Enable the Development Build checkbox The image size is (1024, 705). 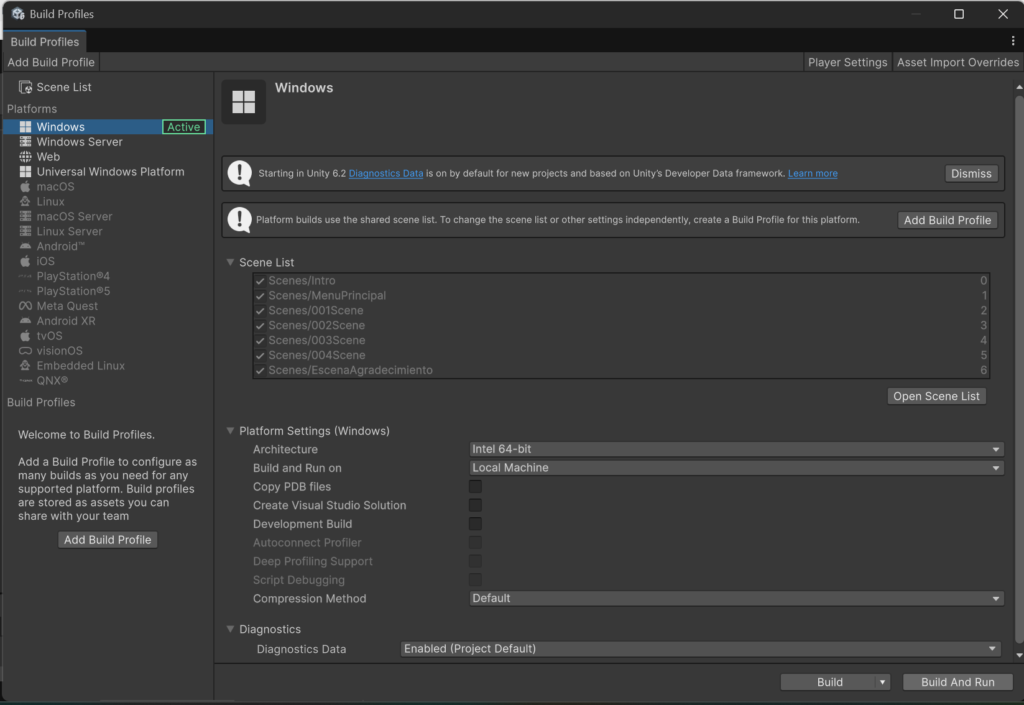(x=475, y=524)
